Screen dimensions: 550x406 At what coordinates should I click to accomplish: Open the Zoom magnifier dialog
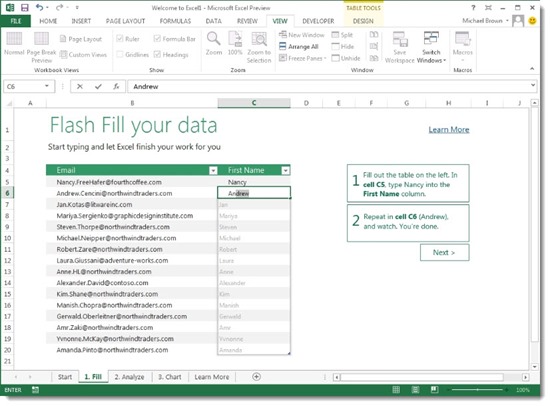click(214, 44)
